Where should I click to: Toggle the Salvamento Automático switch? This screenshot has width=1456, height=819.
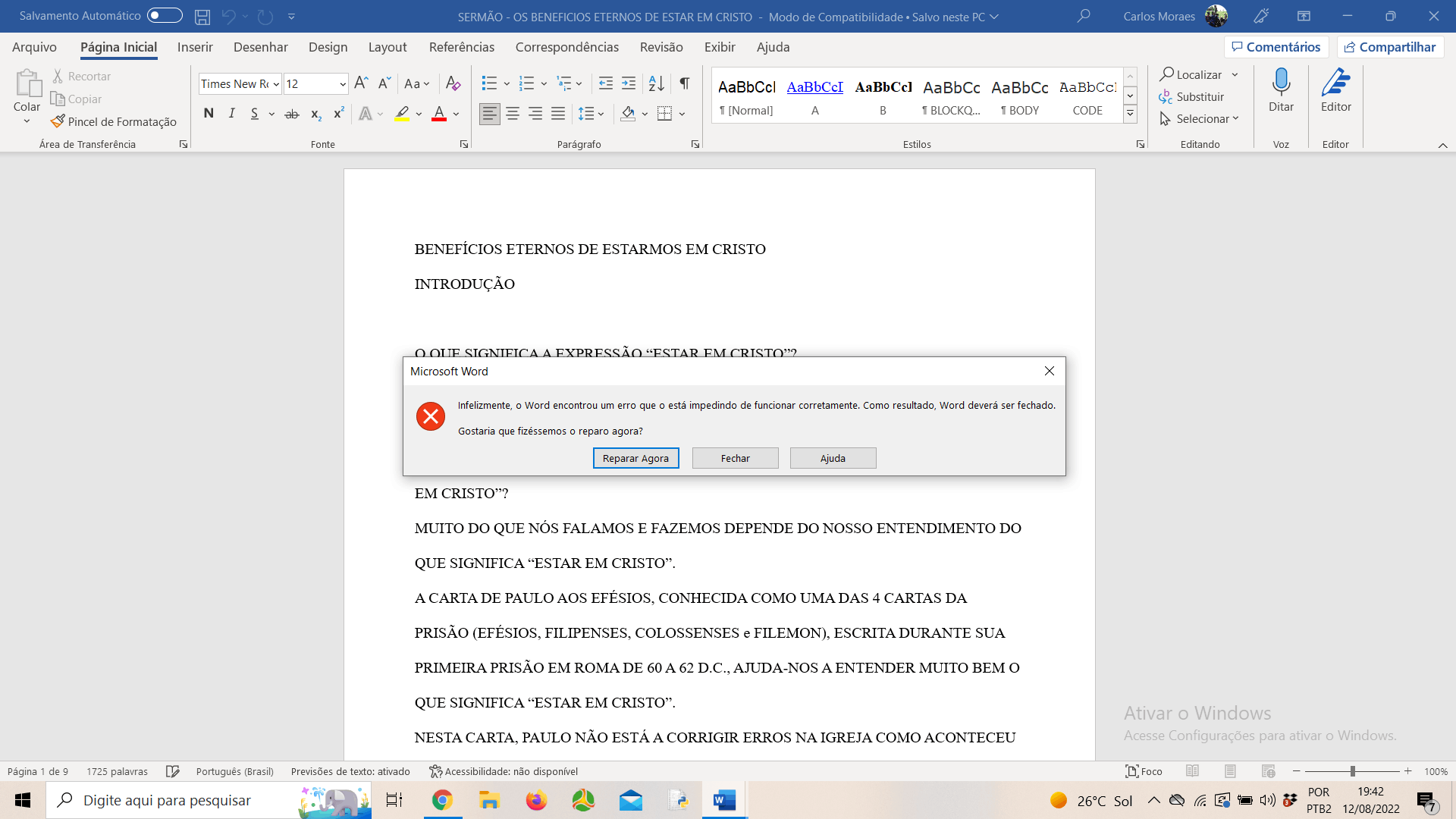pyautogui.click(x=165, y=15)
